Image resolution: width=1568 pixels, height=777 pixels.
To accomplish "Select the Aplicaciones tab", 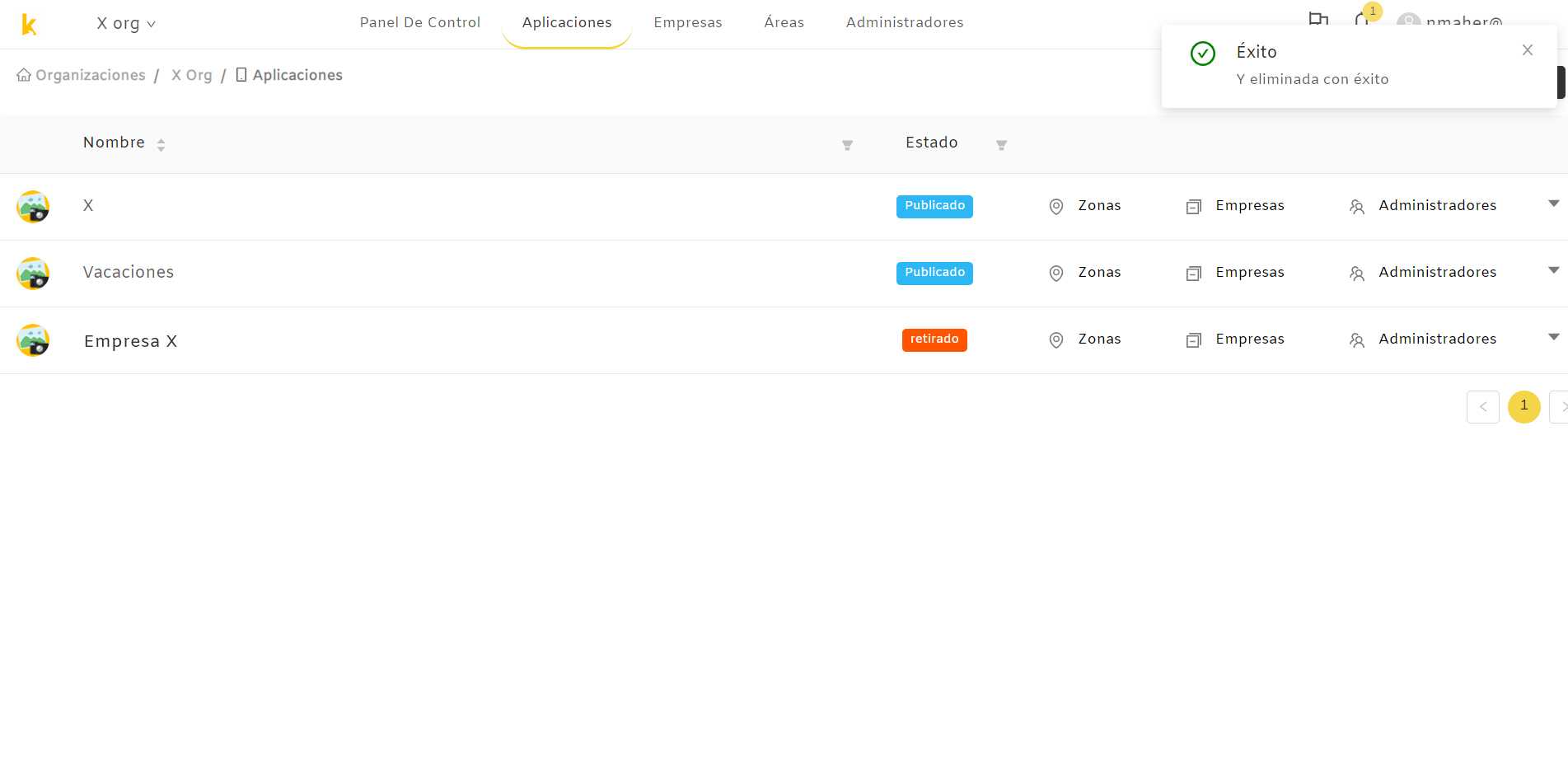I will [567, 22].
